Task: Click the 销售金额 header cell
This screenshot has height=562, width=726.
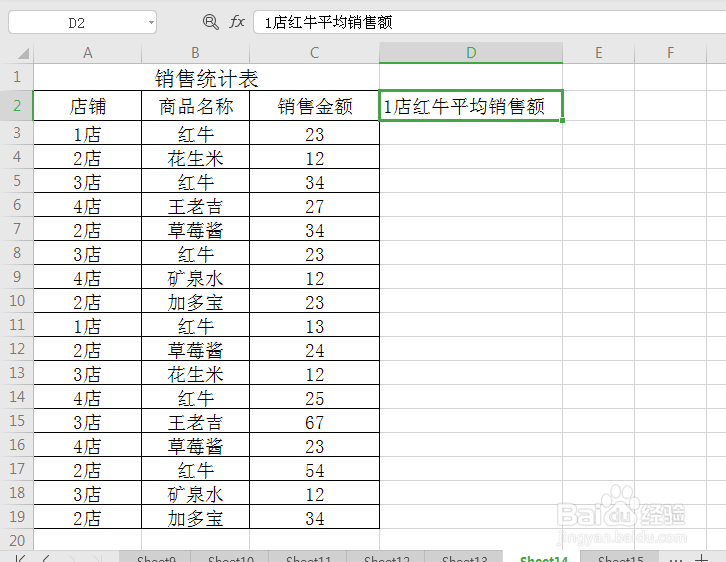Action: click(314, 106)
